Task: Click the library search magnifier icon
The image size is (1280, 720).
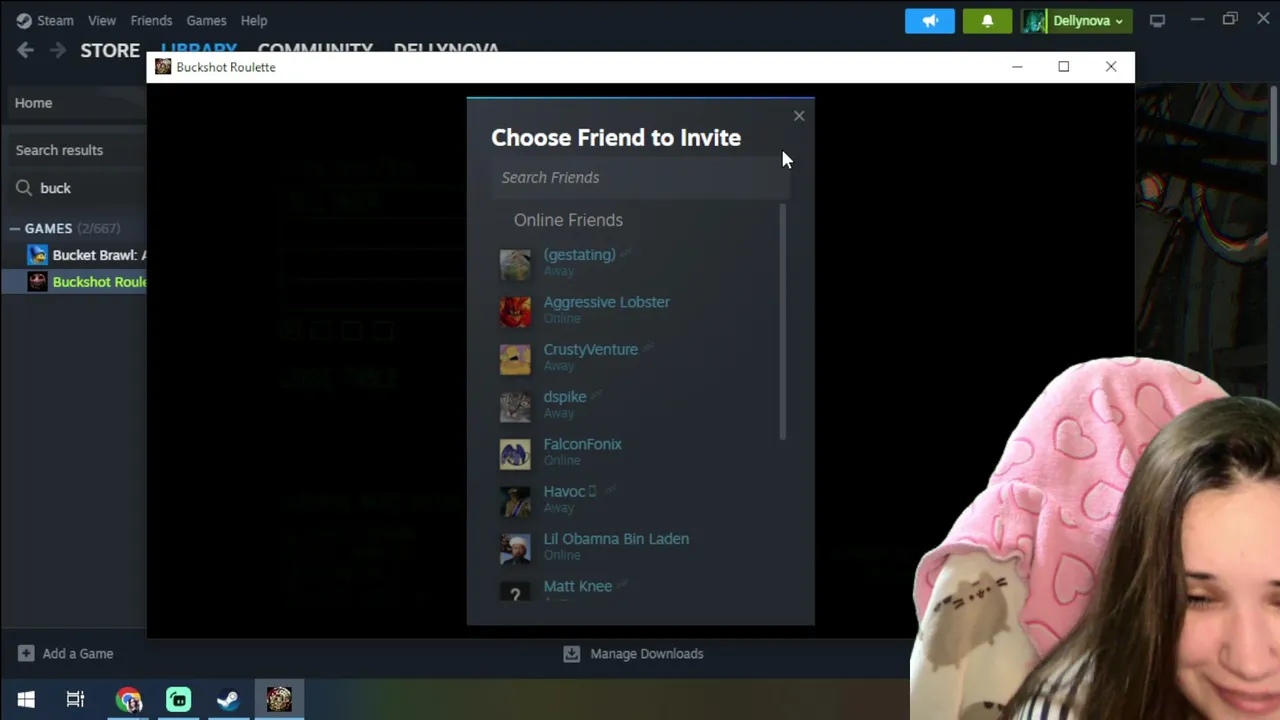Action: [24, 188]
